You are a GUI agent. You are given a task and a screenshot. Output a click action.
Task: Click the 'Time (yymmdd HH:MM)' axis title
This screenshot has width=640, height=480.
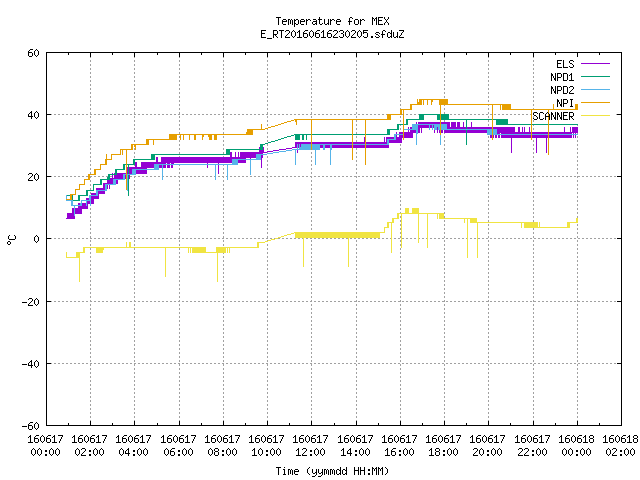[332, 471]
